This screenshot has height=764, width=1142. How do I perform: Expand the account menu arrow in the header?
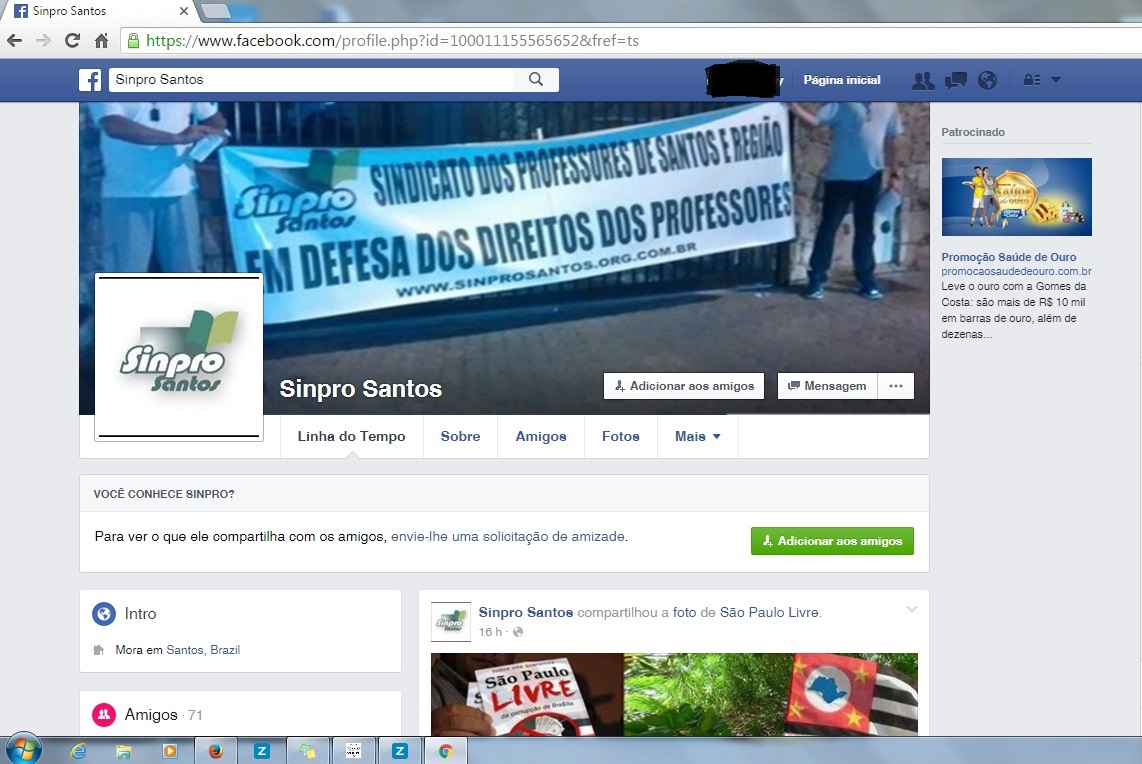pos(1056,79)
